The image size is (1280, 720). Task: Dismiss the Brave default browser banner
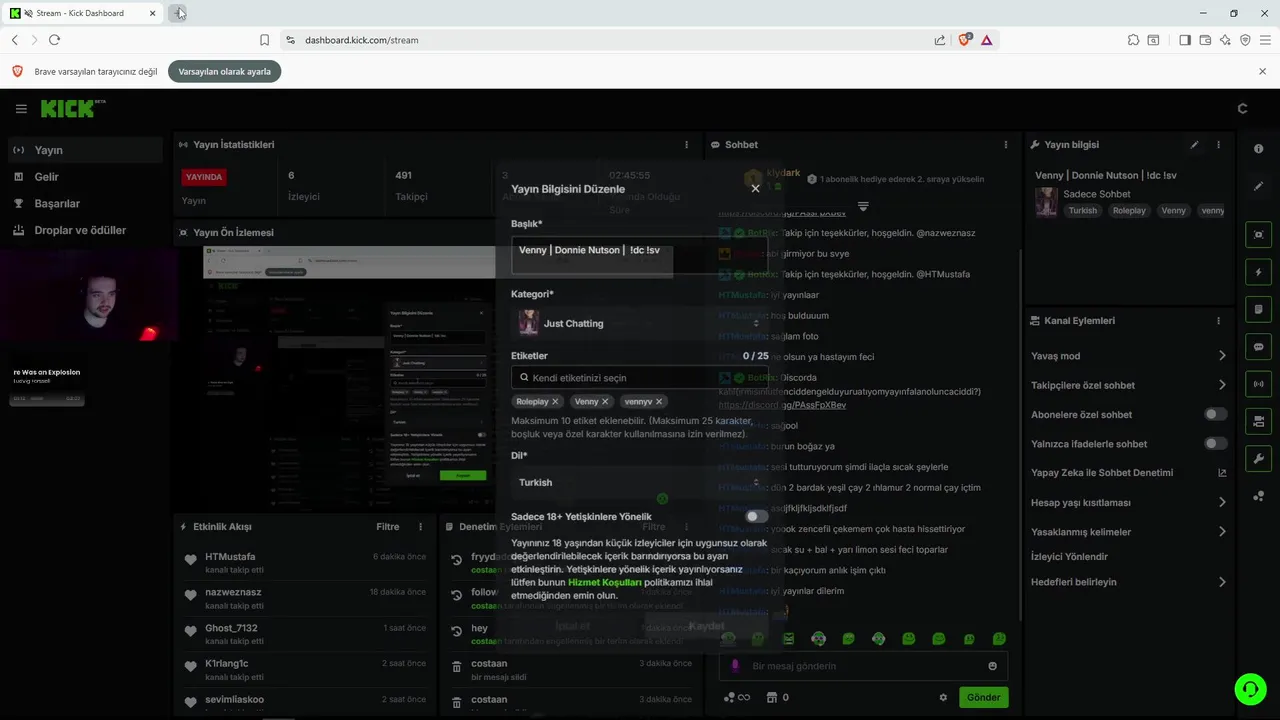point(1262,72)
